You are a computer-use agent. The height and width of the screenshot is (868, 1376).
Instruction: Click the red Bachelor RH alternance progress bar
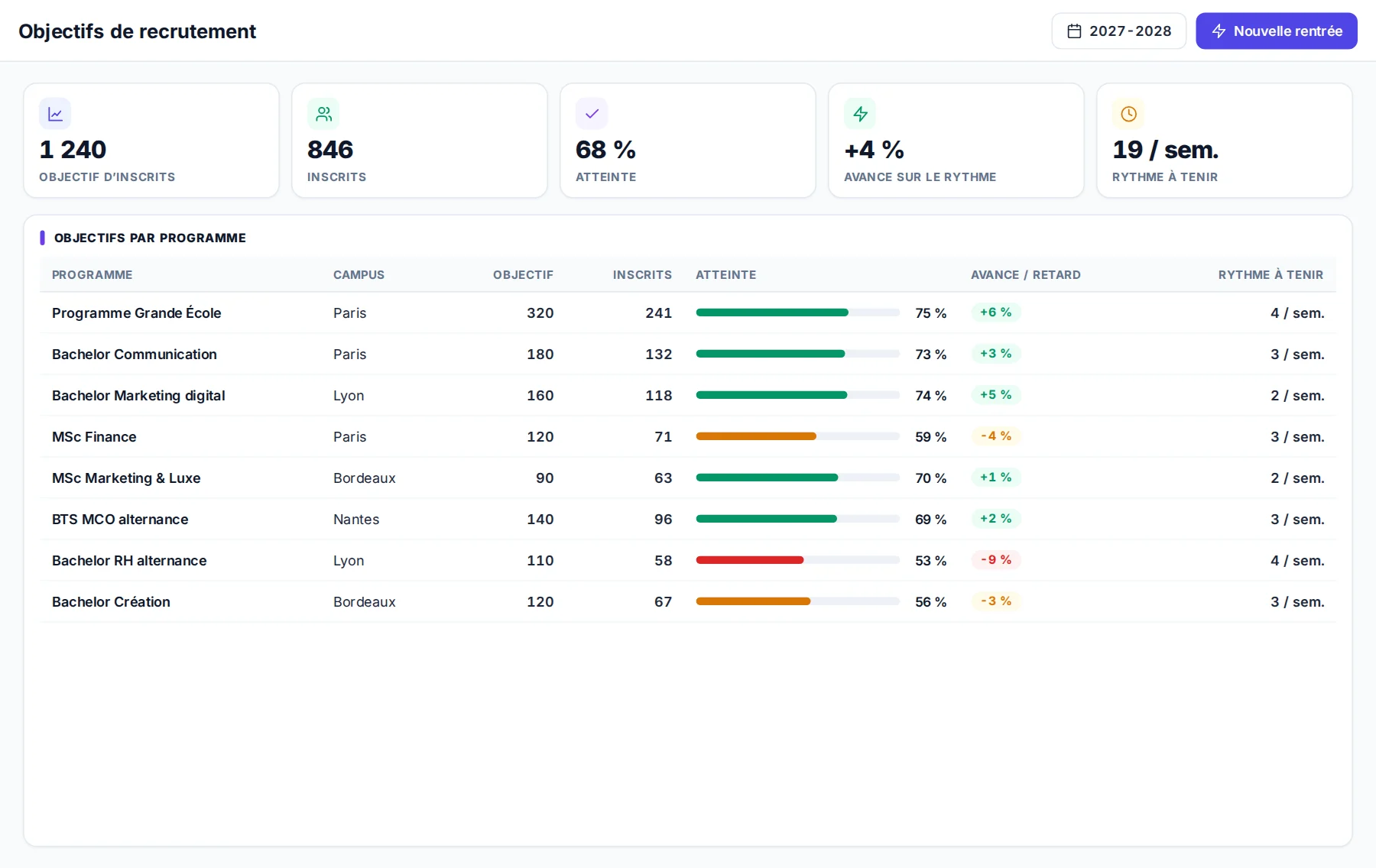(x=797, y=560)
